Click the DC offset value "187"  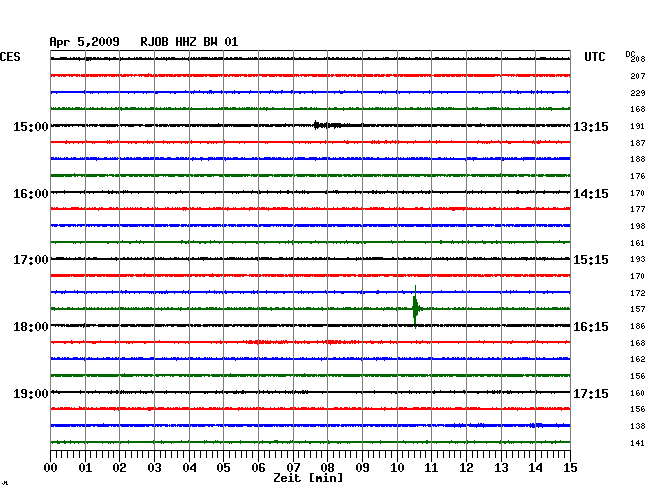pyautogui.click(x=638, y=143)
